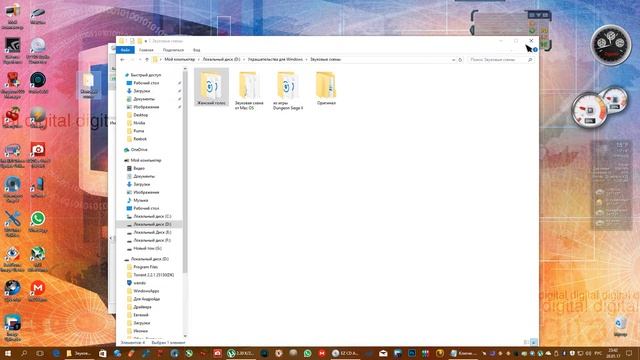This screenshot has width=640, height=360.
Task: Open the Windows Start menu
Action: pyautogui.click(x=8, y=353)
